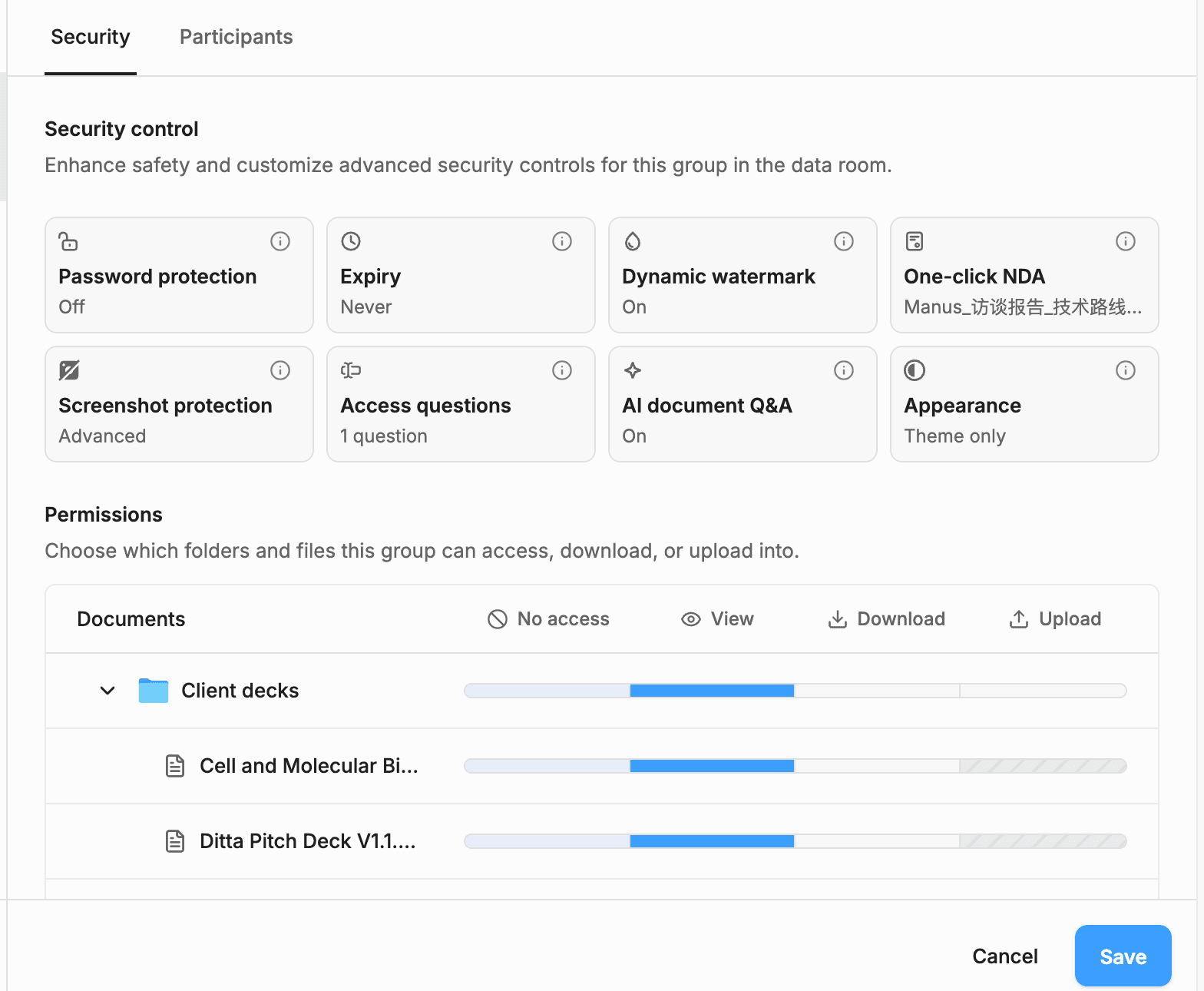
Task: Set Ditta Pitch Deck to Download
Action: [877, 841]
